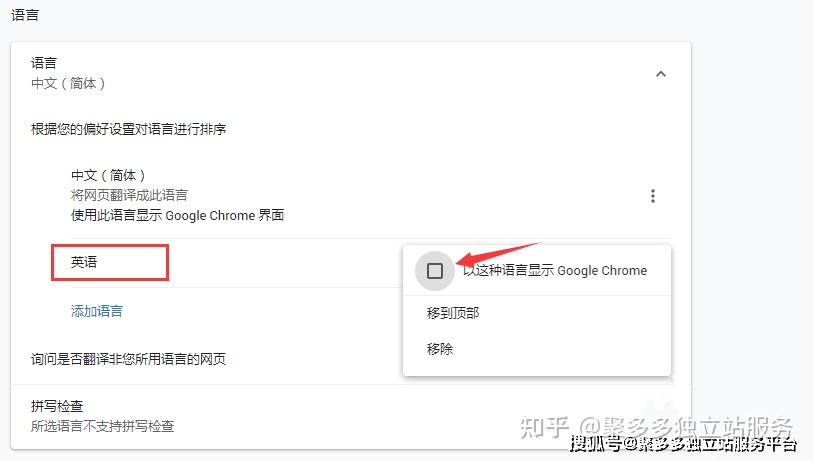
Task: Collapse the 语言 section chevron
Action: click(x=660, y=74)
